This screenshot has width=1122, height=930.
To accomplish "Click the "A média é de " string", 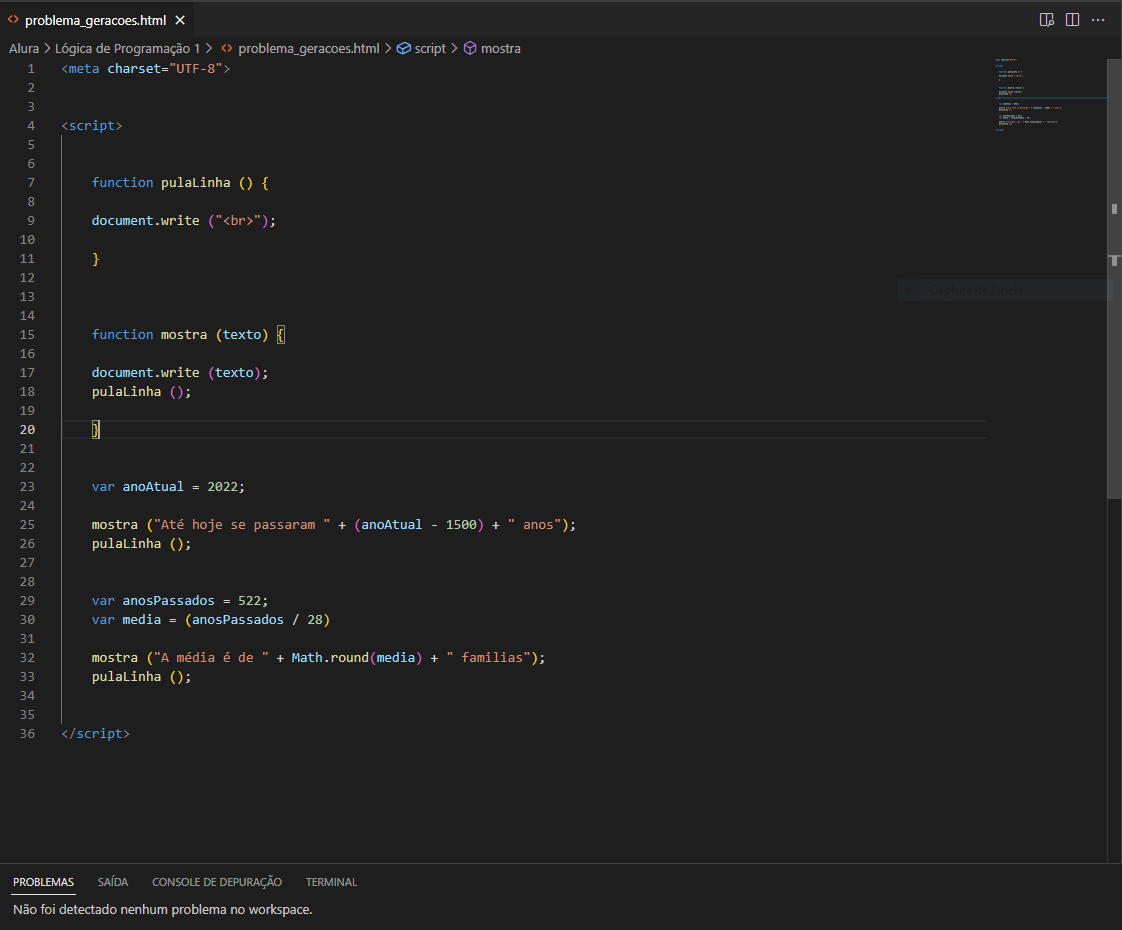I will click(211, 657).
